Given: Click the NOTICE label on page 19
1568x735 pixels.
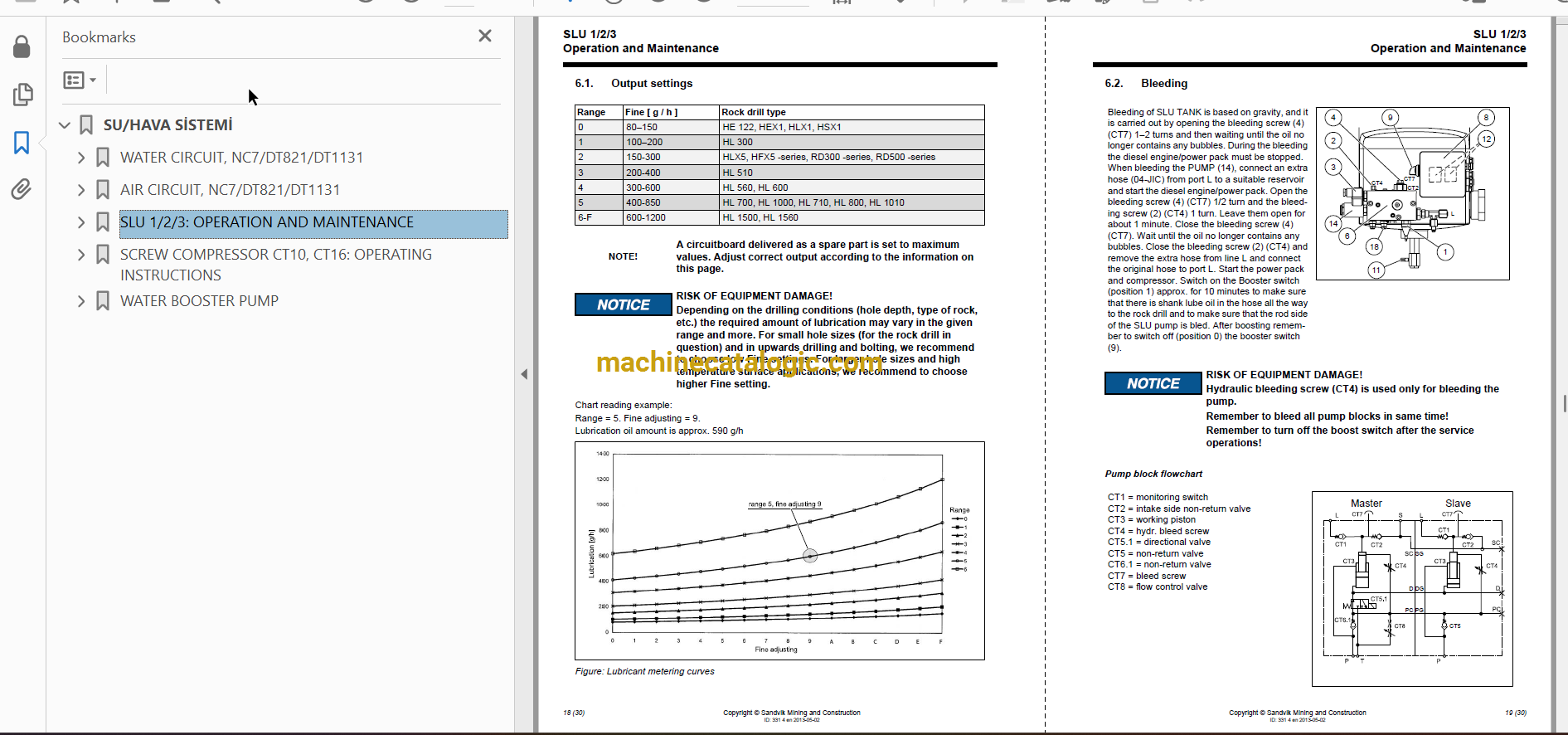Looking at the screenshot, I should click(x=1153, y=383).
